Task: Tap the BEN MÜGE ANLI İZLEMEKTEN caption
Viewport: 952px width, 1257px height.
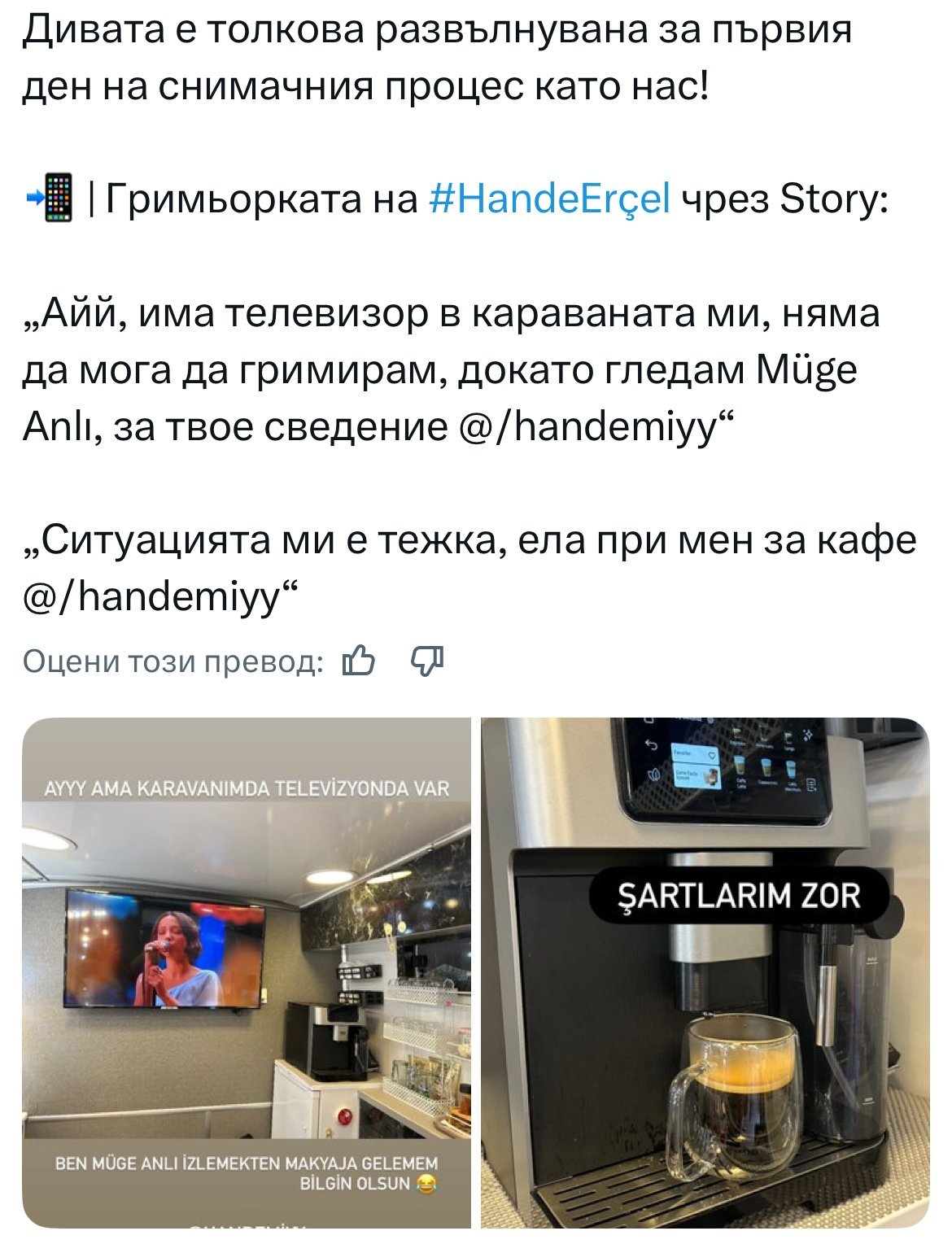Action: click(x=247, y=1173)
